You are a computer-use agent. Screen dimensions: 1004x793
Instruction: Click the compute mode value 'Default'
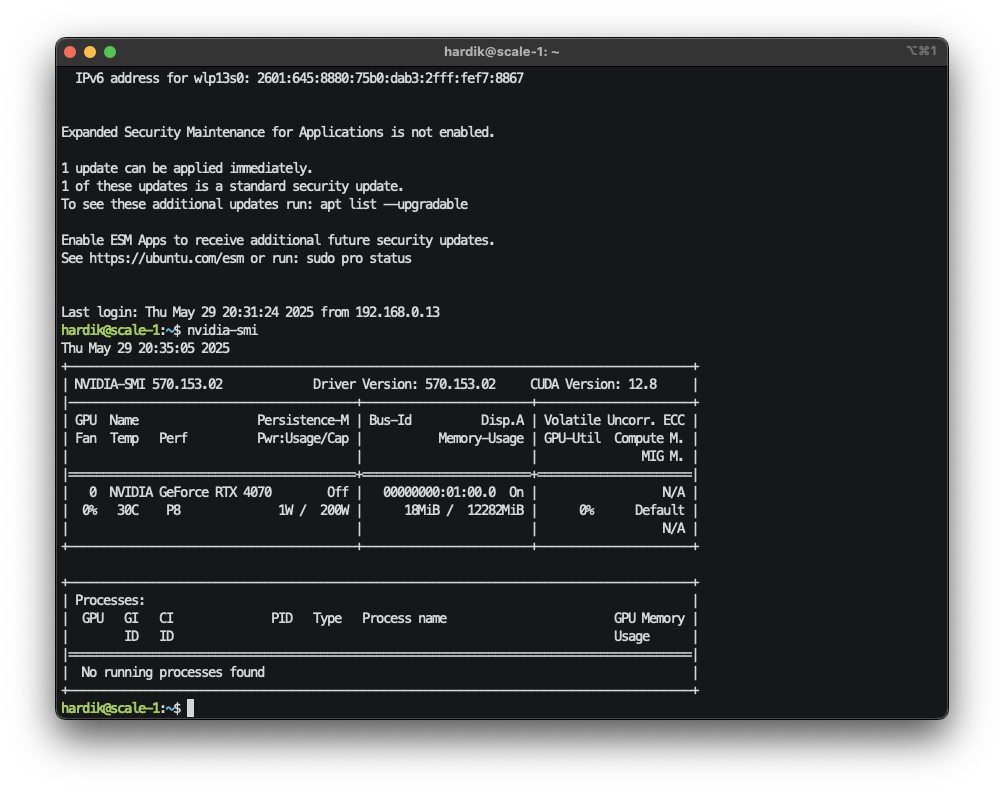point(660,510)
